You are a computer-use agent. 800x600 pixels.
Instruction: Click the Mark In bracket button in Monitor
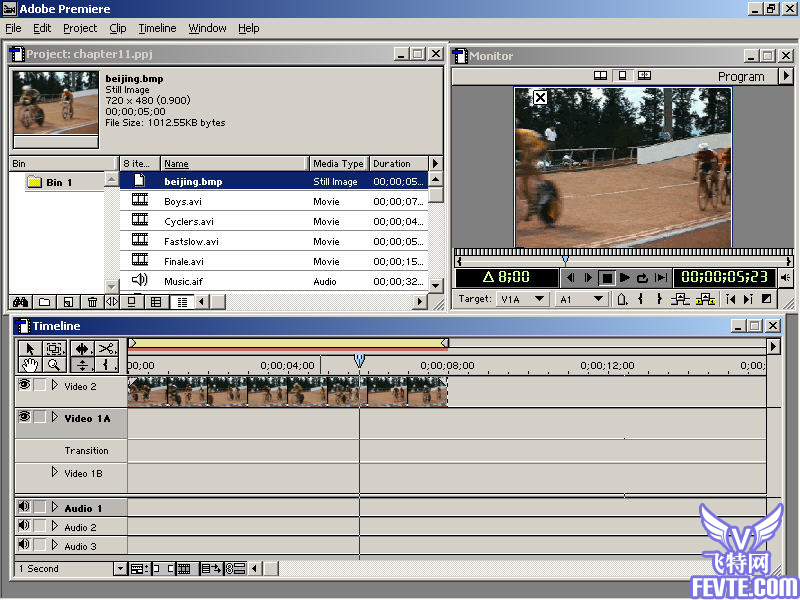point(640,299)
